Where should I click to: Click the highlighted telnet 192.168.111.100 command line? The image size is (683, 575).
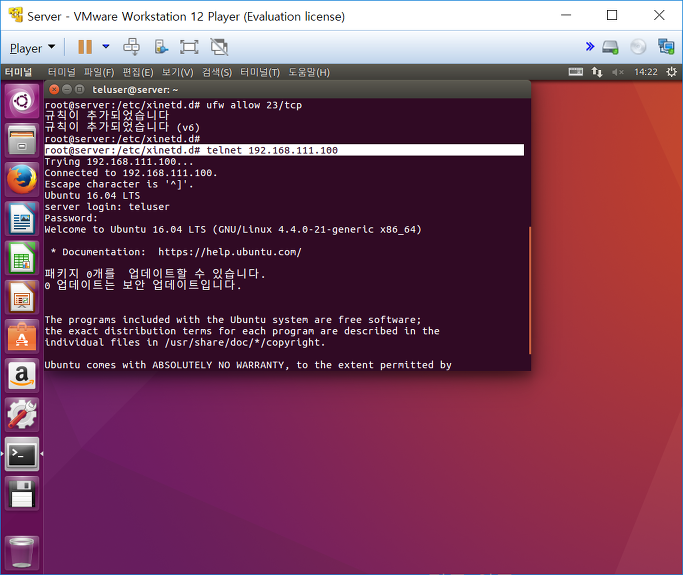[x=284, y=150]
